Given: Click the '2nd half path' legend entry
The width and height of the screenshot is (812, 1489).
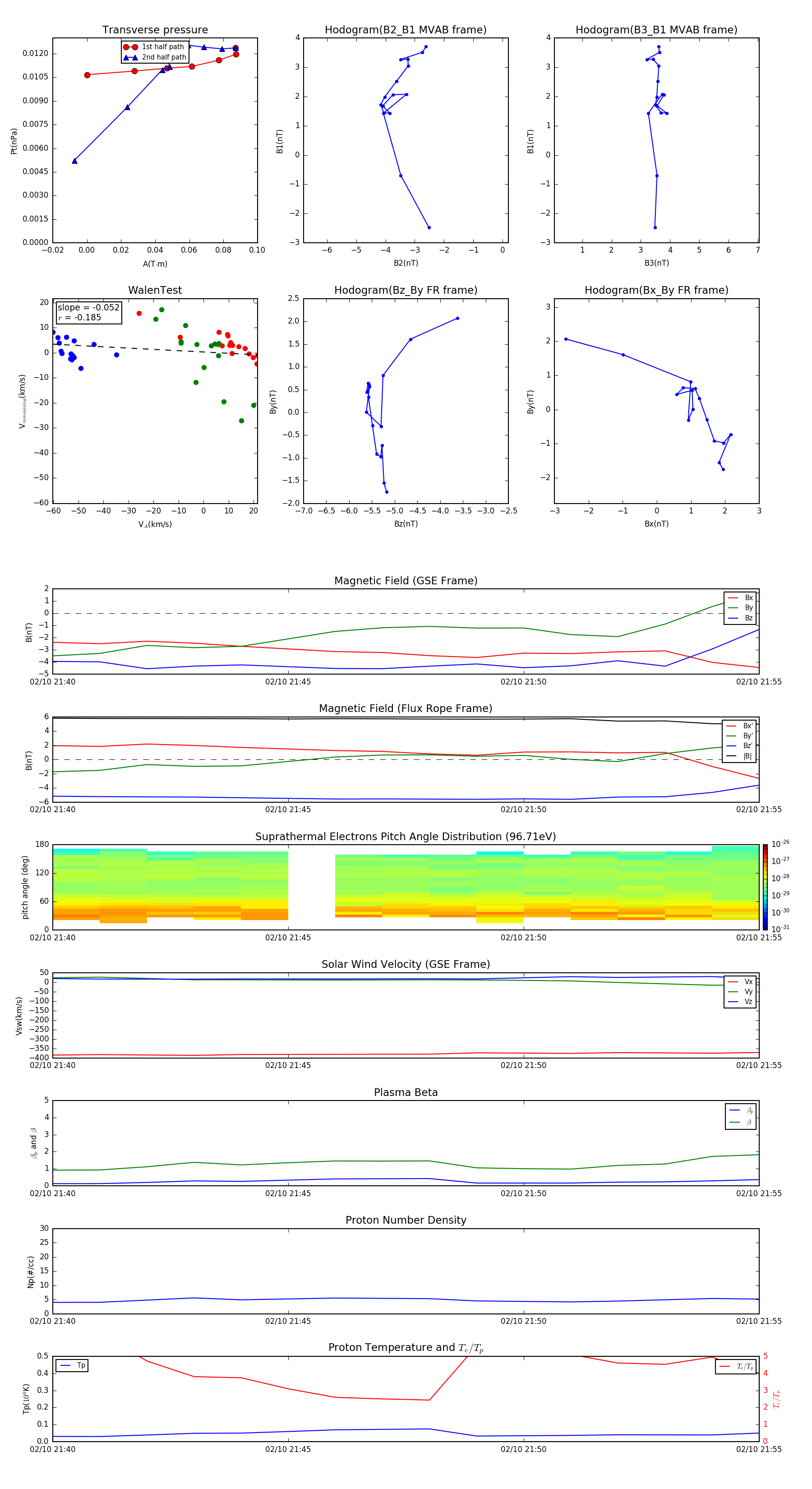Looking at the screenshot, I should (x=155, y=57).
